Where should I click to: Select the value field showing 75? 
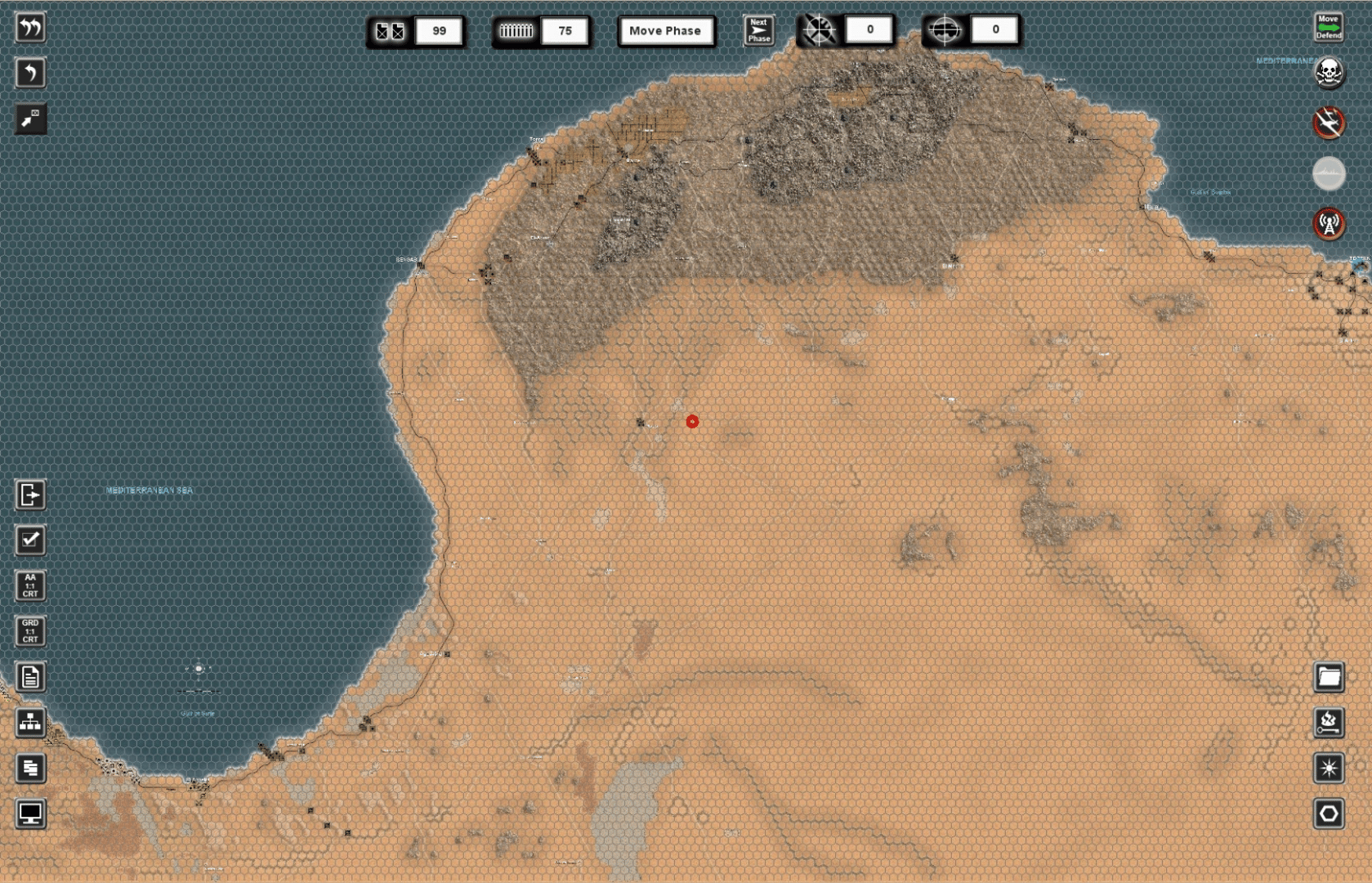(x=565, y=31)
